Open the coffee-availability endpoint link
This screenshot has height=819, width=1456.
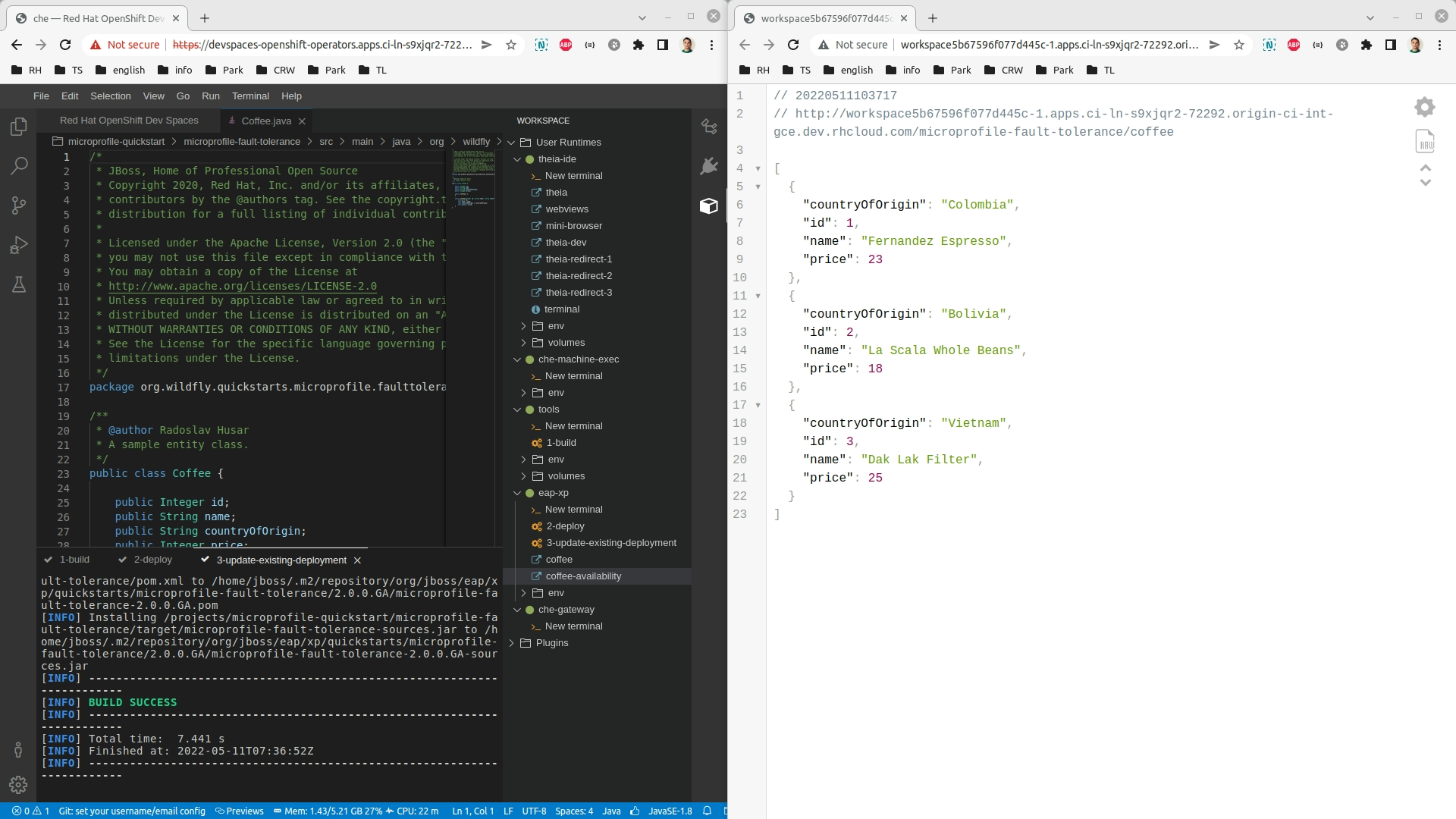click(582, 576)
